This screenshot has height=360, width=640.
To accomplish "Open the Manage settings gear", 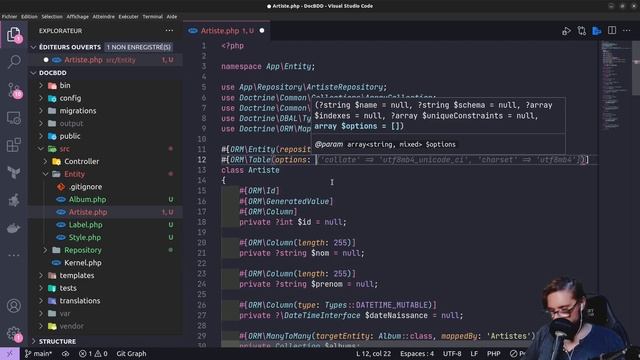I will click(14, 334).
